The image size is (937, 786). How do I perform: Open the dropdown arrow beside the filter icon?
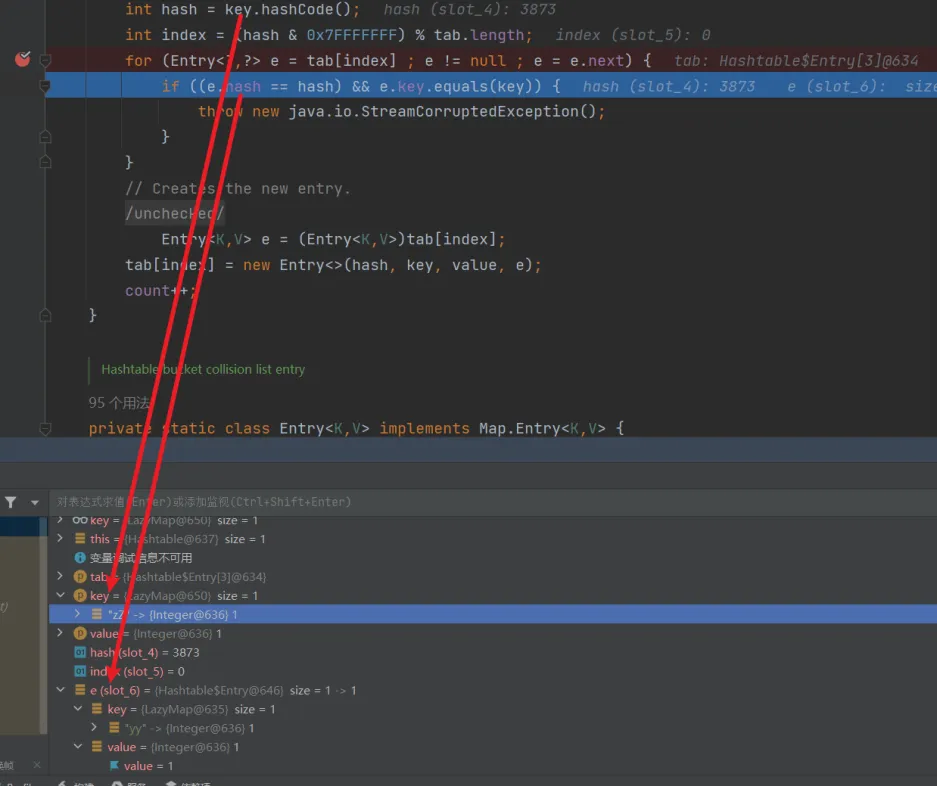click(35, 502)
